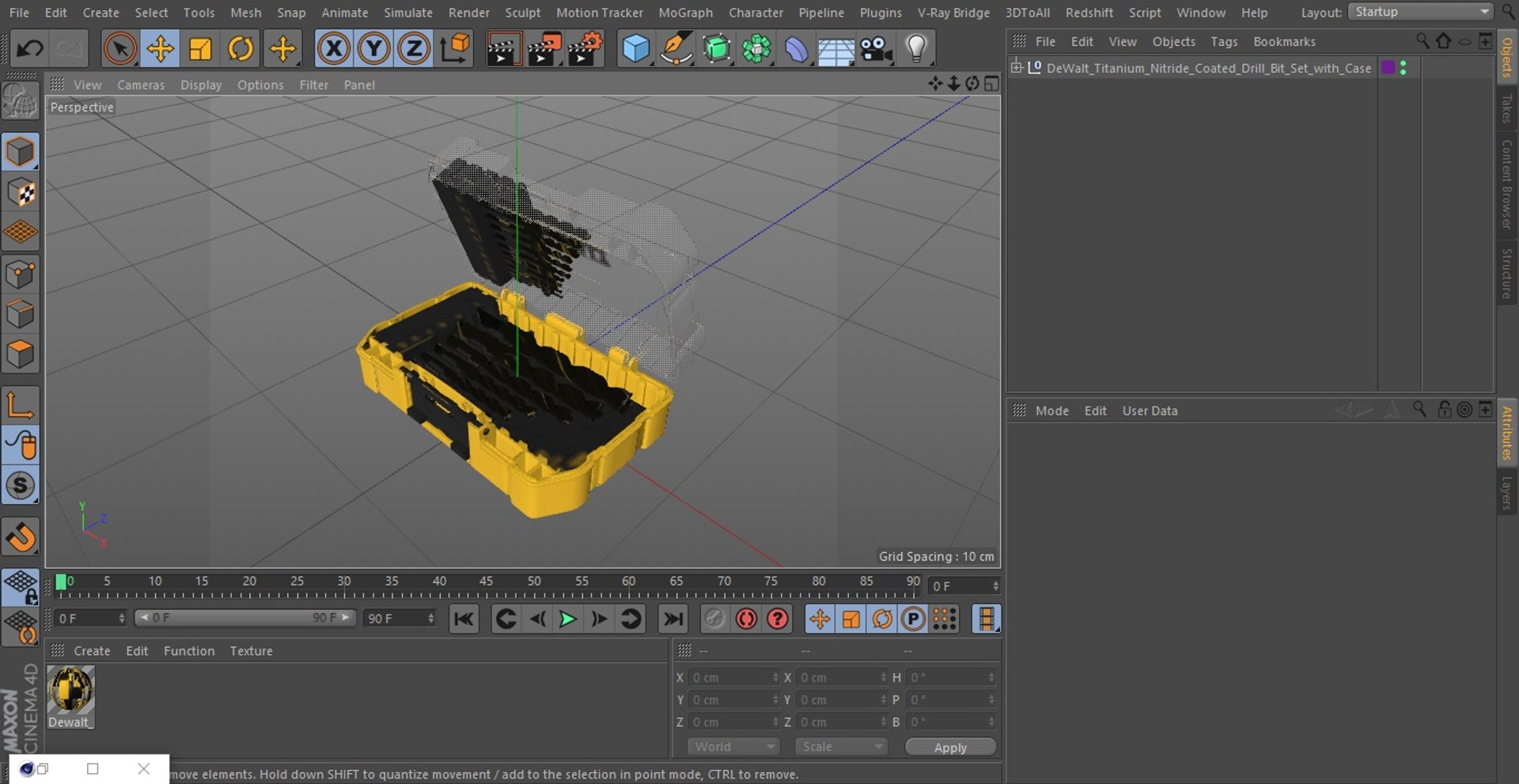
Task: Click the Undo arrow icon
Action: click(x=30, y=49)
